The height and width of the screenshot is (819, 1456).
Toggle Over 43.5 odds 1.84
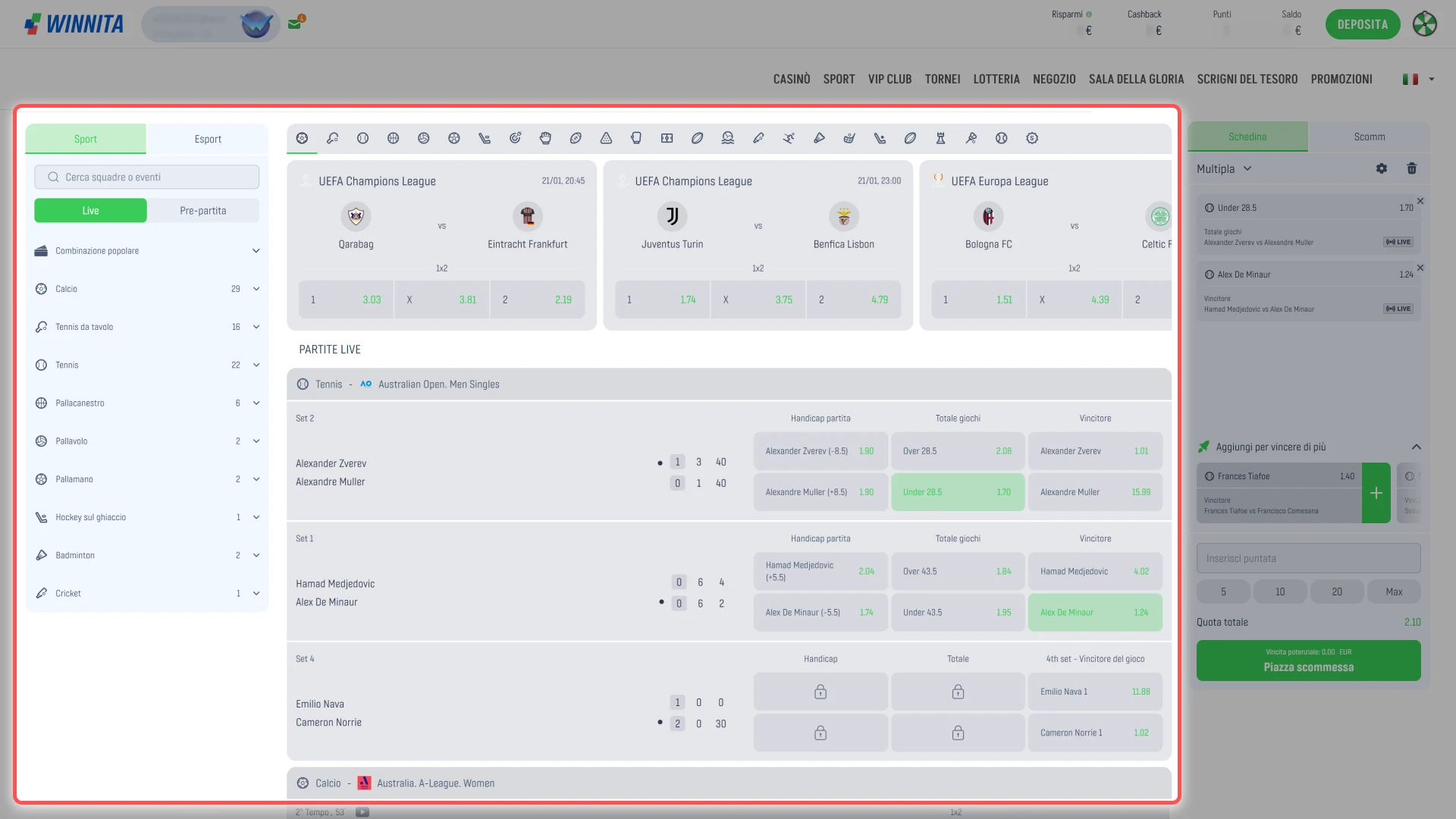pos(958,572)
